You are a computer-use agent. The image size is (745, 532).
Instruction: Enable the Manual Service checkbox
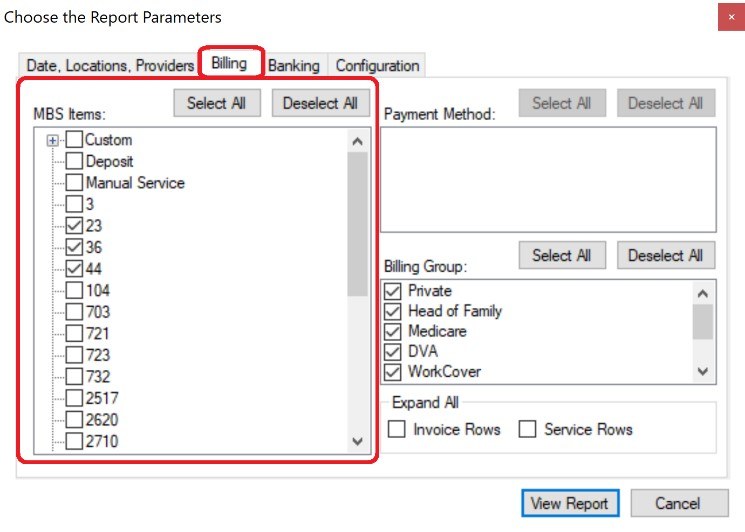(74, 182)
